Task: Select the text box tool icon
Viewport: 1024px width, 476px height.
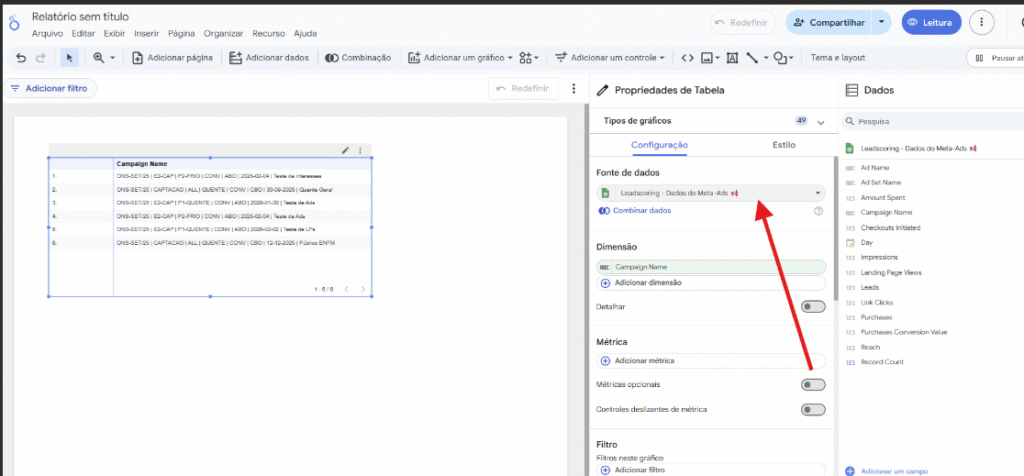Action: [733, 58]
